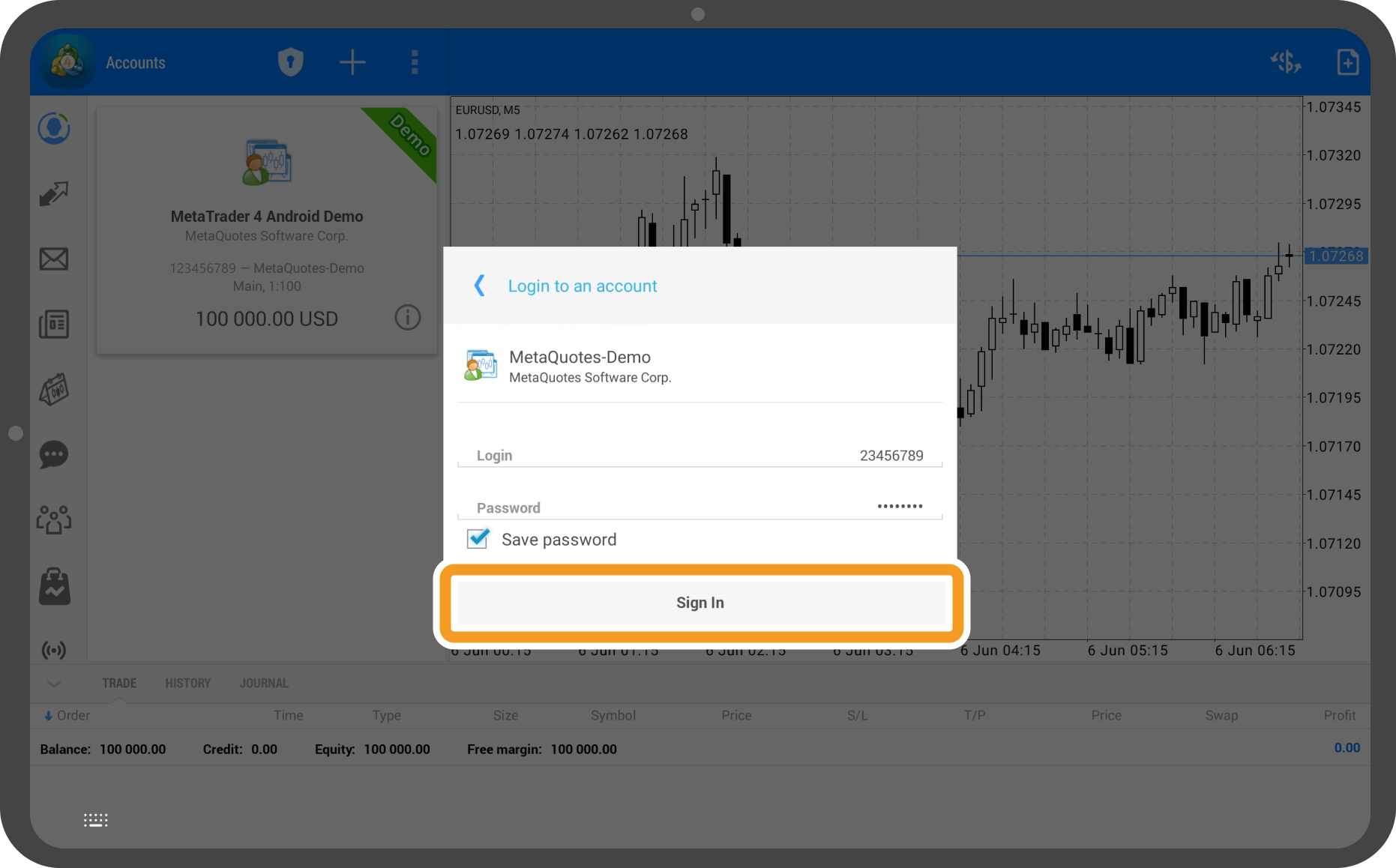Image resolution: width=1396 pixels, height=868 pixels.
Task: Switch to the TRADE tab
Action: click(x=119, y=683)
